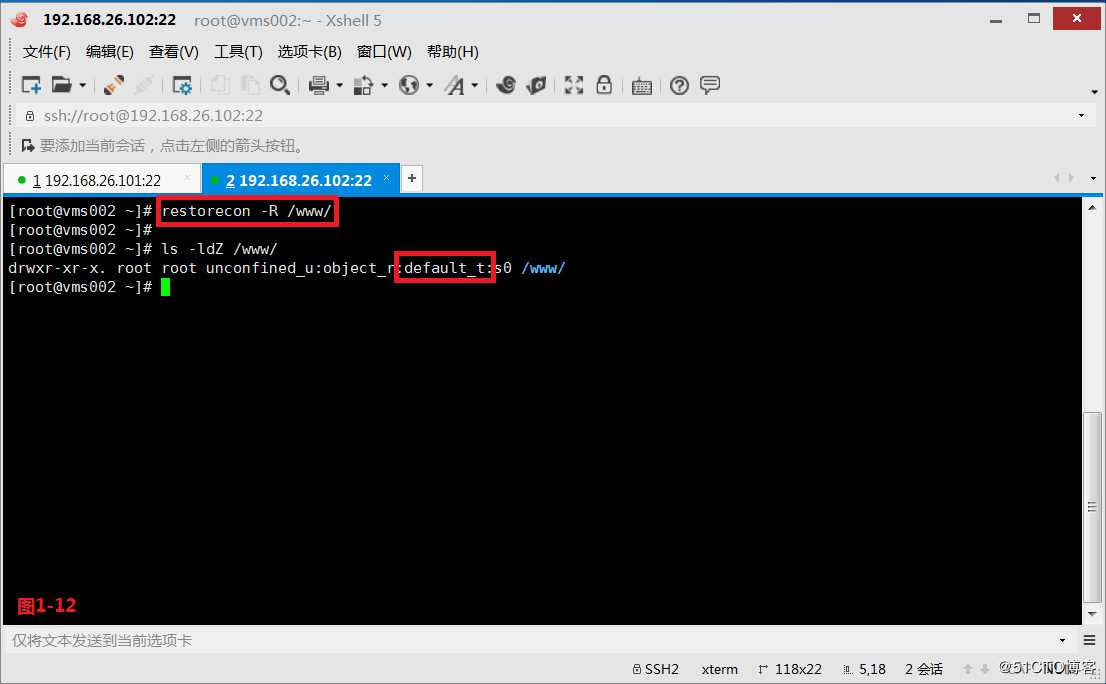Click the 2 会话 session count
Viewport: 1106px width, 684px height.
pos(924,669)
